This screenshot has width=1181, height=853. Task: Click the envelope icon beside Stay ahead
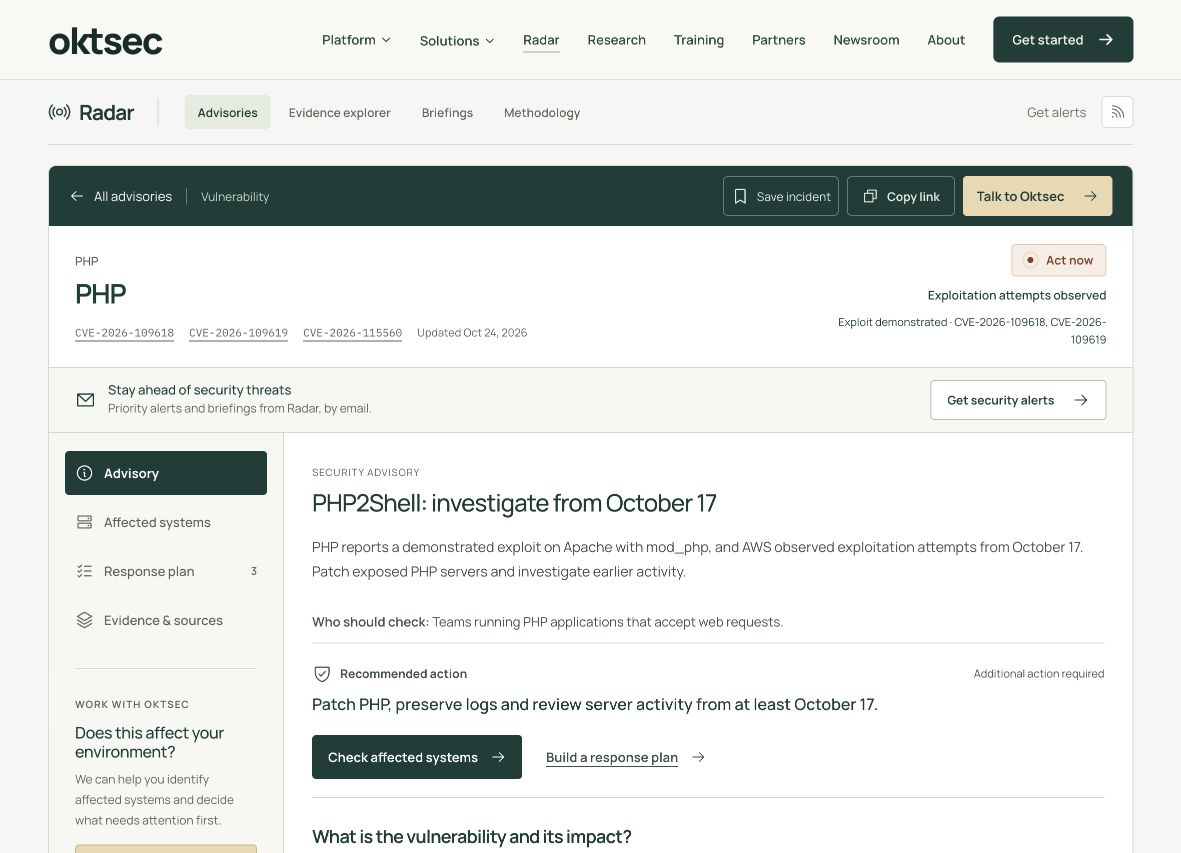pyautogui.click(x=86, y=400)
